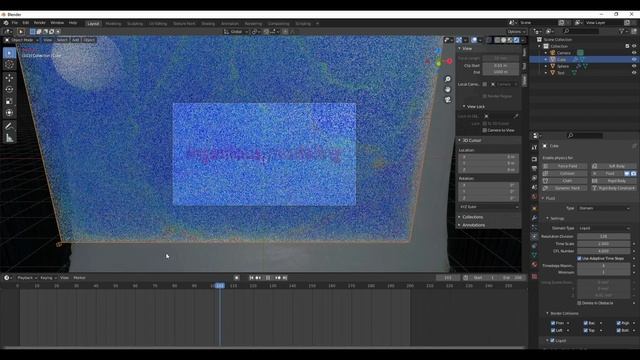This screenshot has width=640, height=360.
Task: Open the Object Constraint properties tab icon
Action: 534,246
